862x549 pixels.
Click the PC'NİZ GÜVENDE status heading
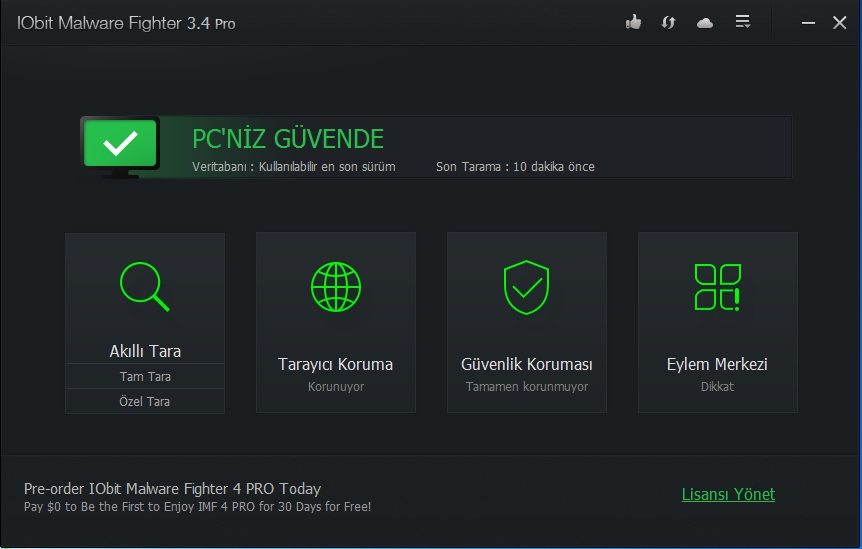pos(288,139)
